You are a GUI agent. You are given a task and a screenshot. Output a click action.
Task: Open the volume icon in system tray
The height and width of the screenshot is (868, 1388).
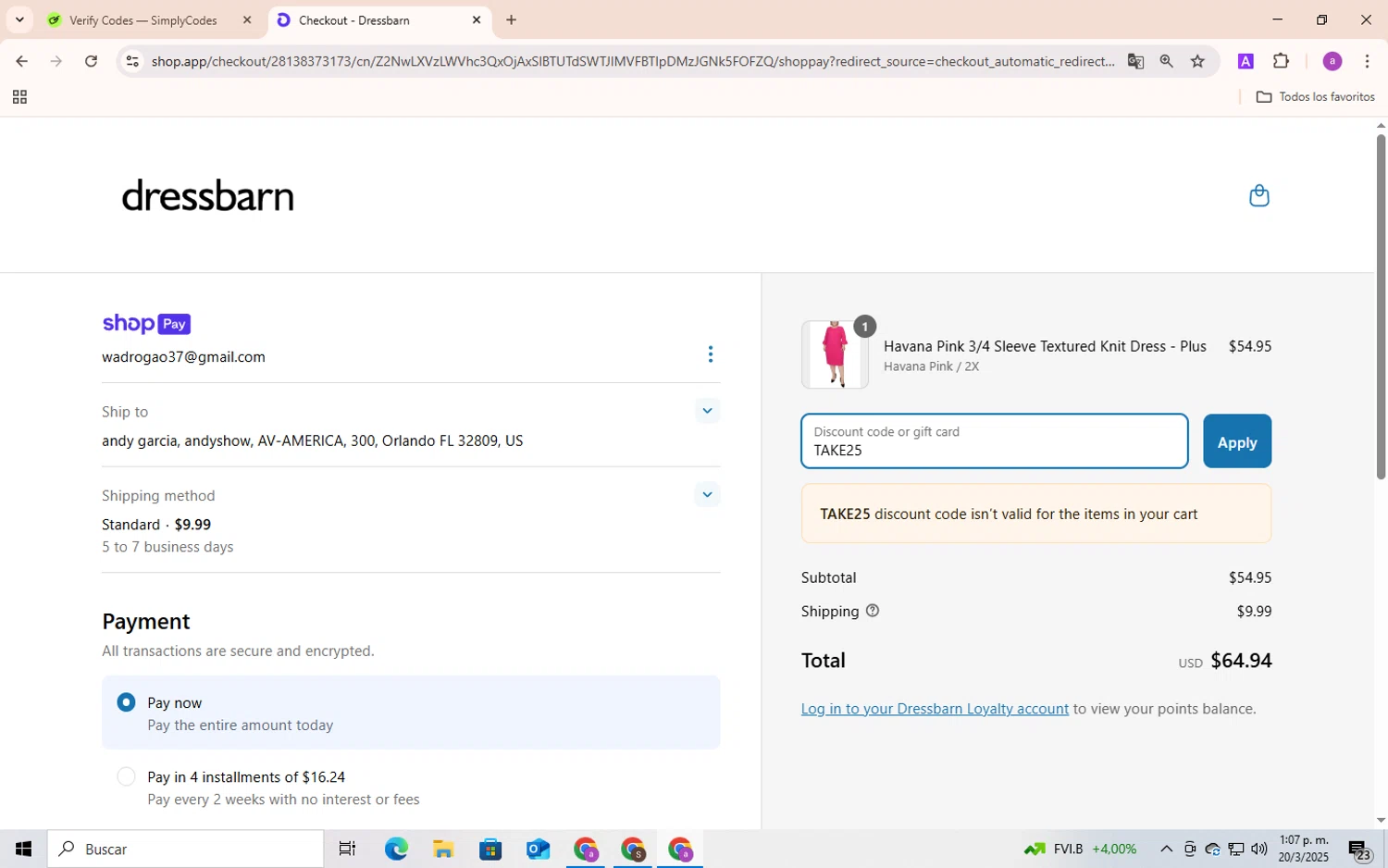coord(1258,849)
